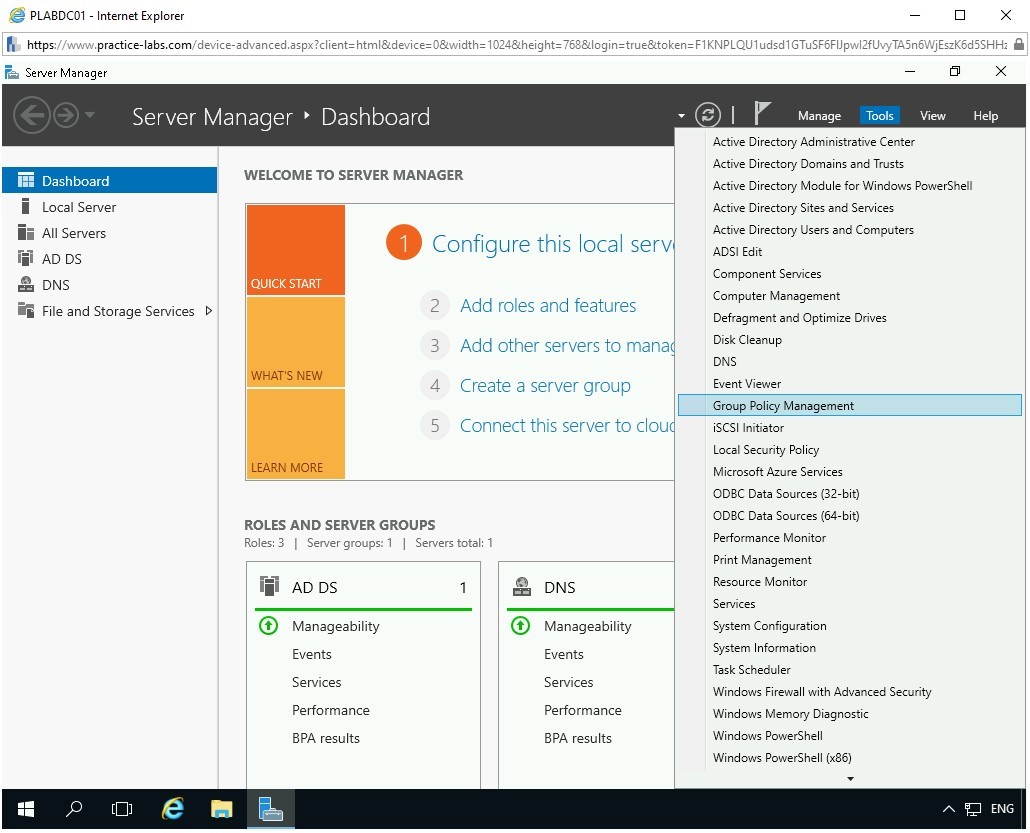Open the Manage menu
The image size is (1030, 833).
coord(819,116)
